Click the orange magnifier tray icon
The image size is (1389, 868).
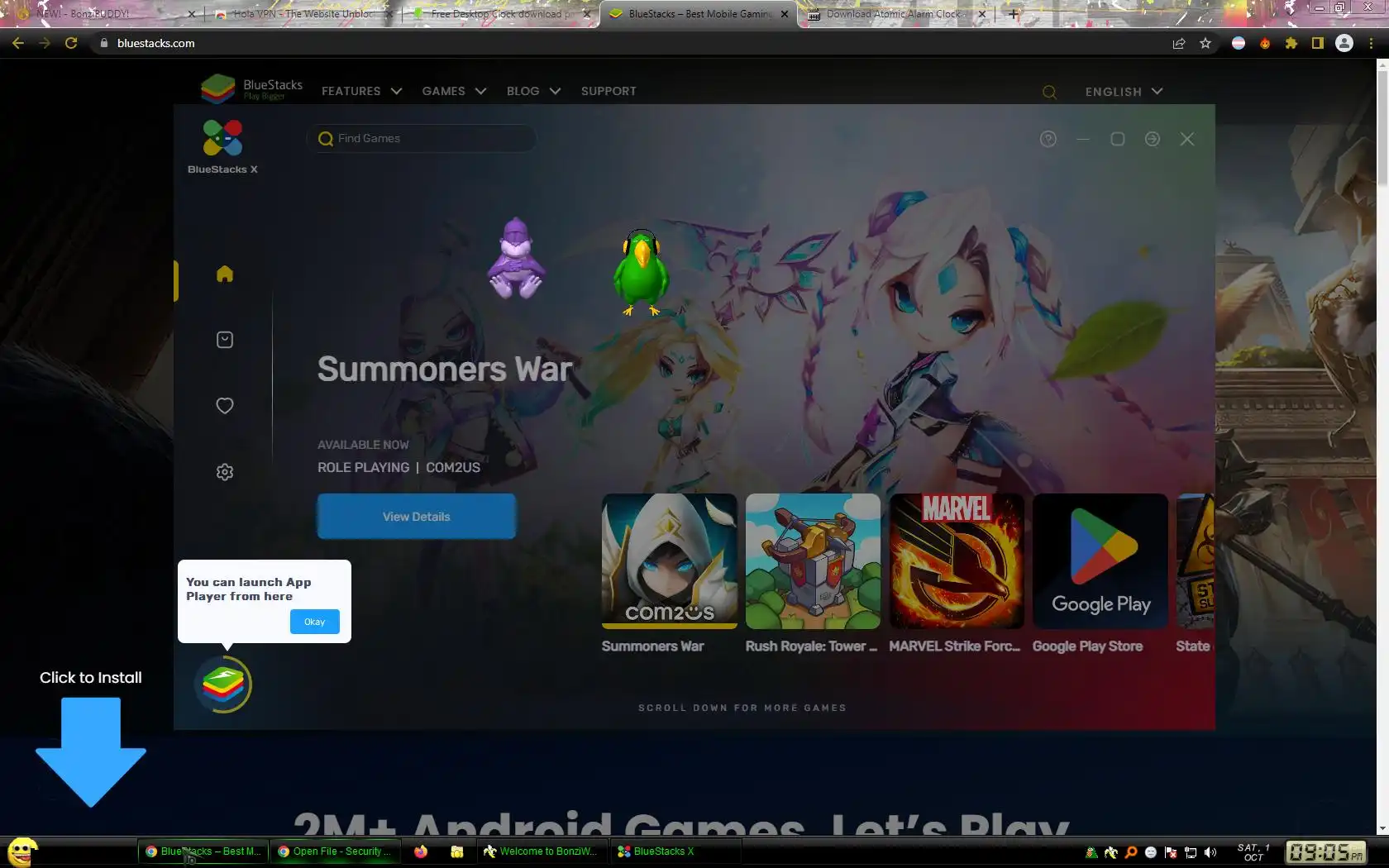coord(1131,852)
